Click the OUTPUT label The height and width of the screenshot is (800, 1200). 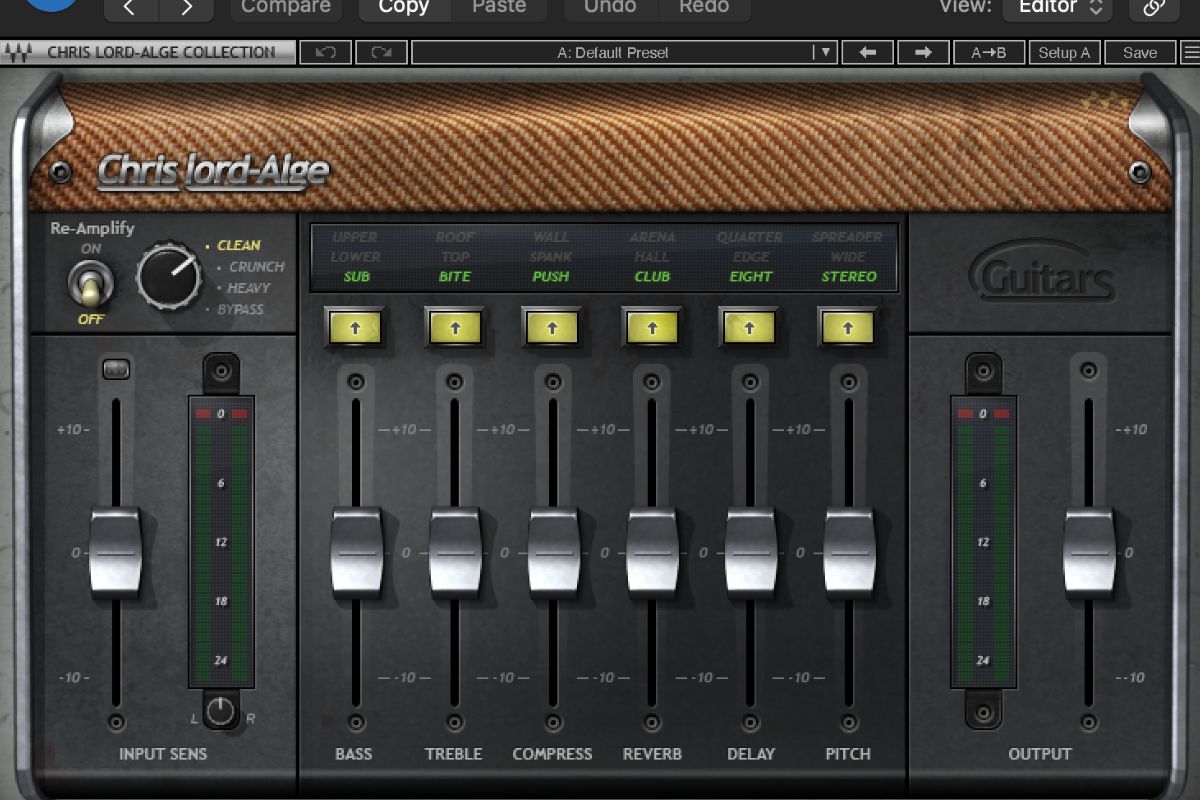tap(1040, 754)
